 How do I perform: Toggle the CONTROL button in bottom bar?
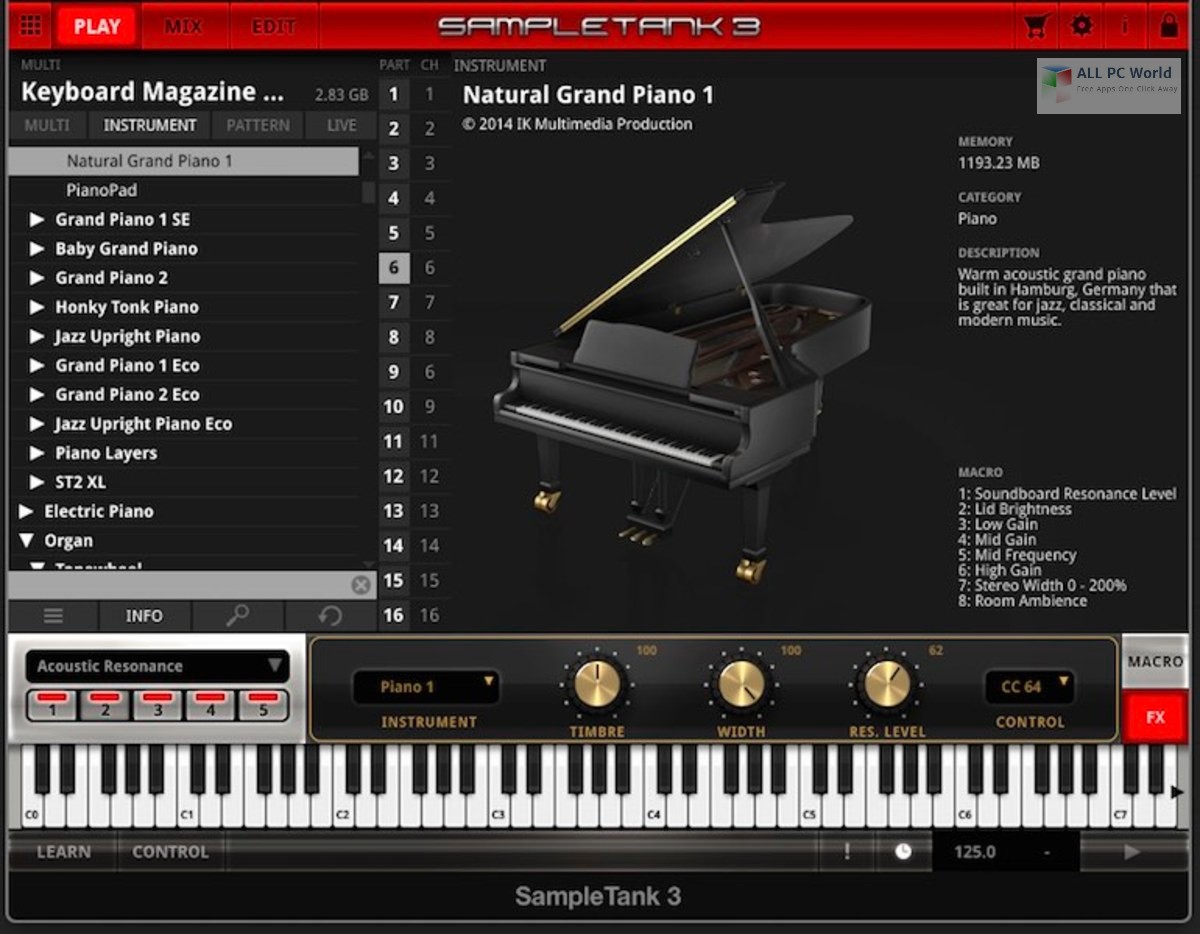(x=170, y=852)
